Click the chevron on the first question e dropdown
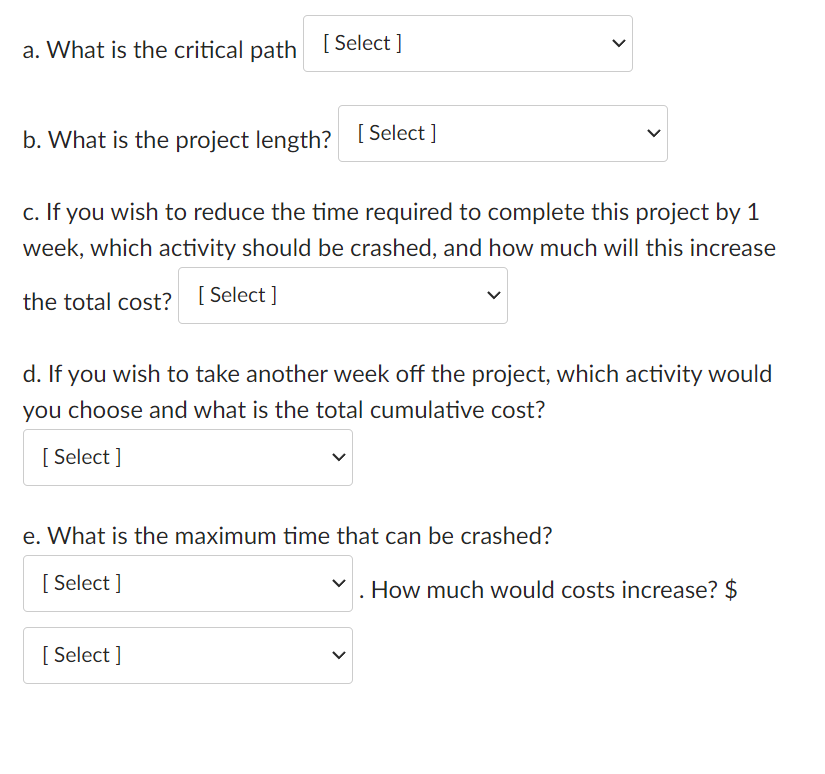Screen dimensions: 825x774 coord(338,583)
